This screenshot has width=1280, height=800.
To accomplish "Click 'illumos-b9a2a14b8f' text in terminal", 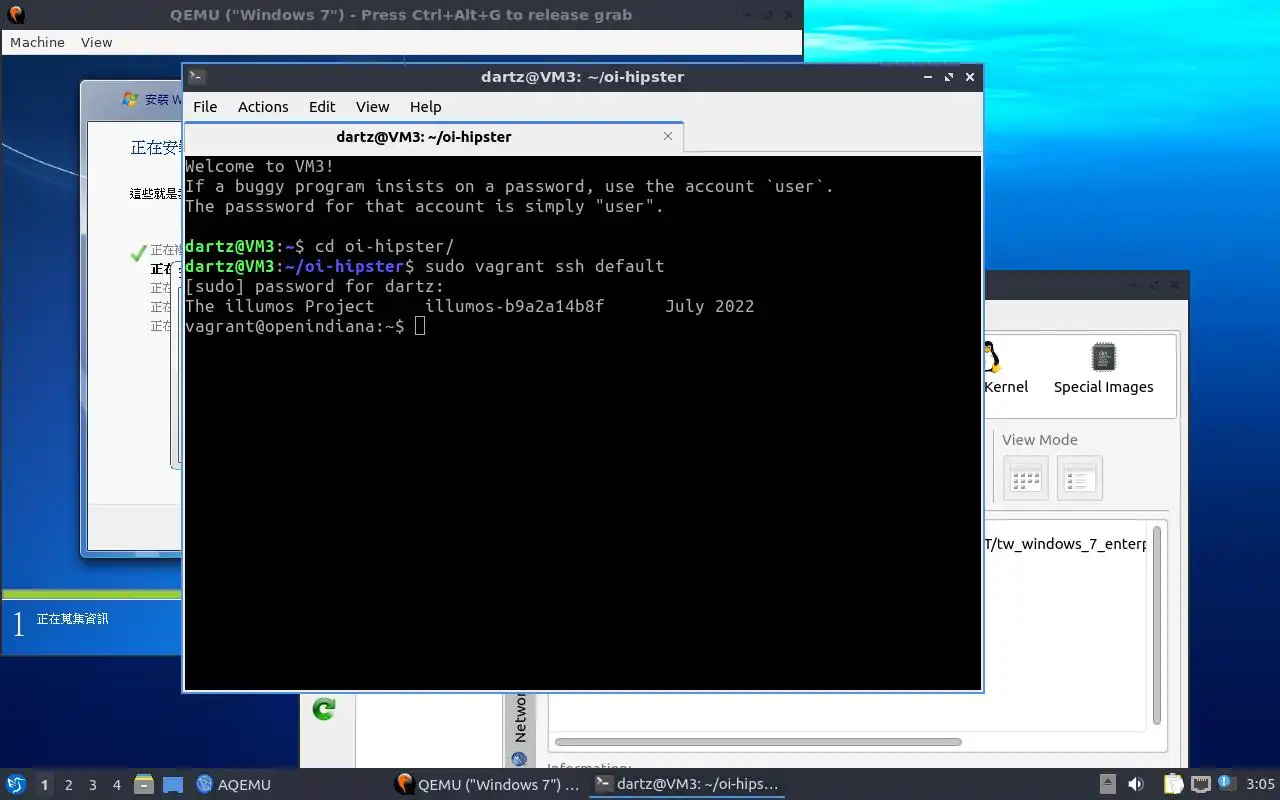I will (x=514, y=306).
